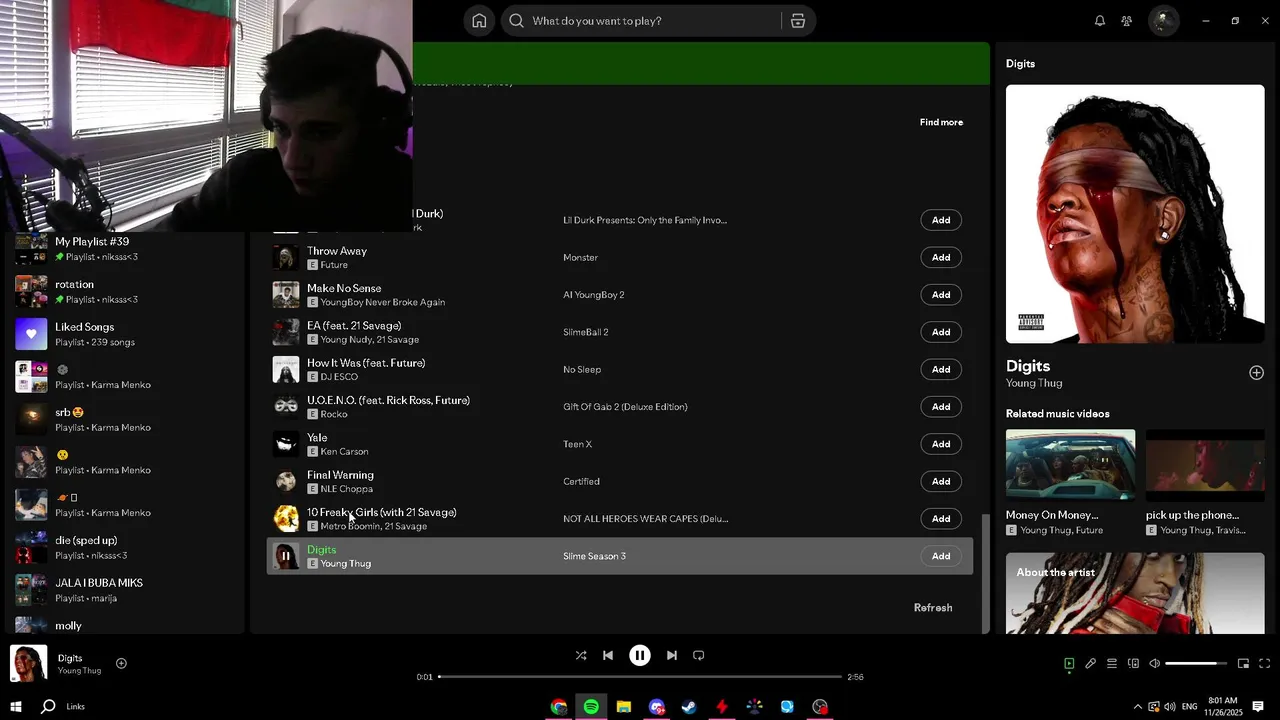Toggle the Now Playing view icon
This screenshot has height=720, width=1280.
(1069, 664)
